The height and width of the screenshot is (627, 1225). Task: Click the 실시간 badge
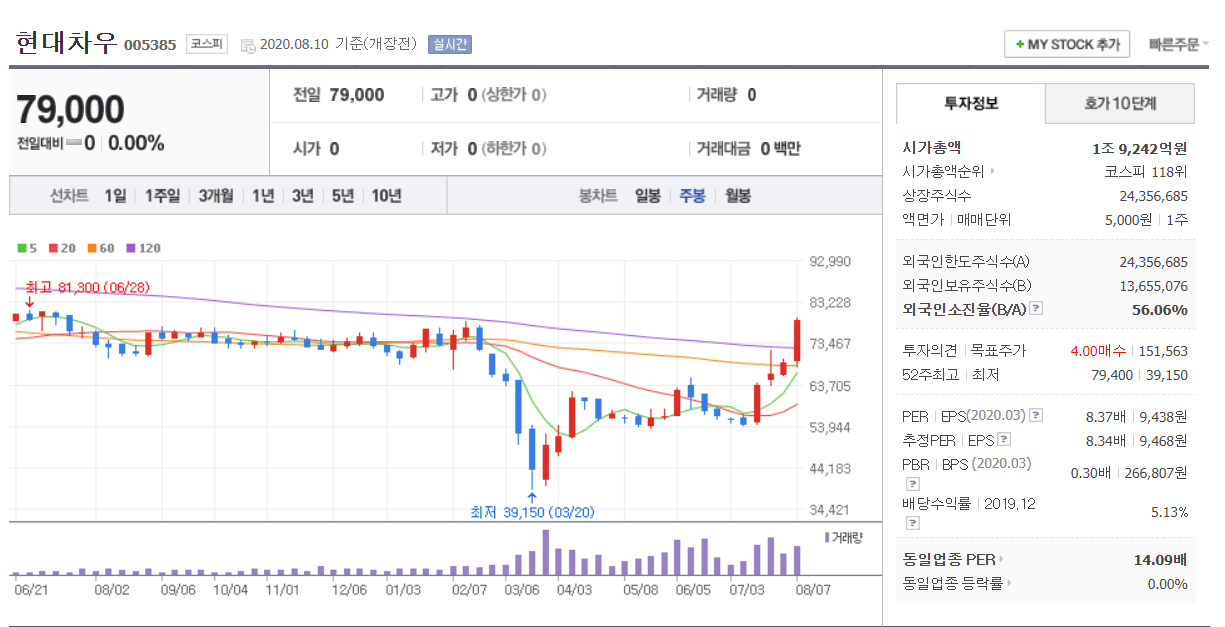click(x=449, y=44)
